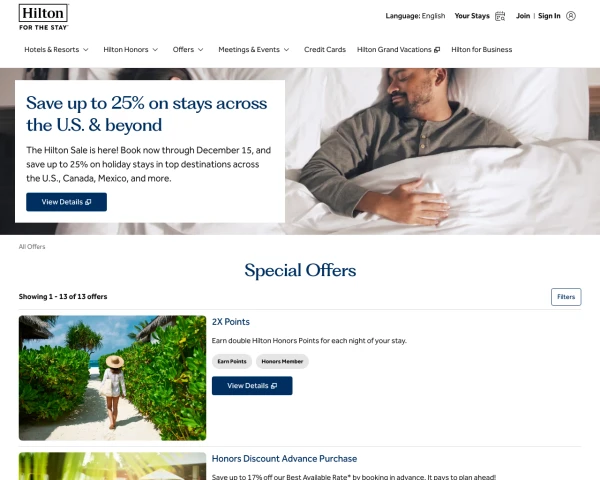Open the Offers dropdown chevron
Screen dimensions: 600x480
point(201,50)
